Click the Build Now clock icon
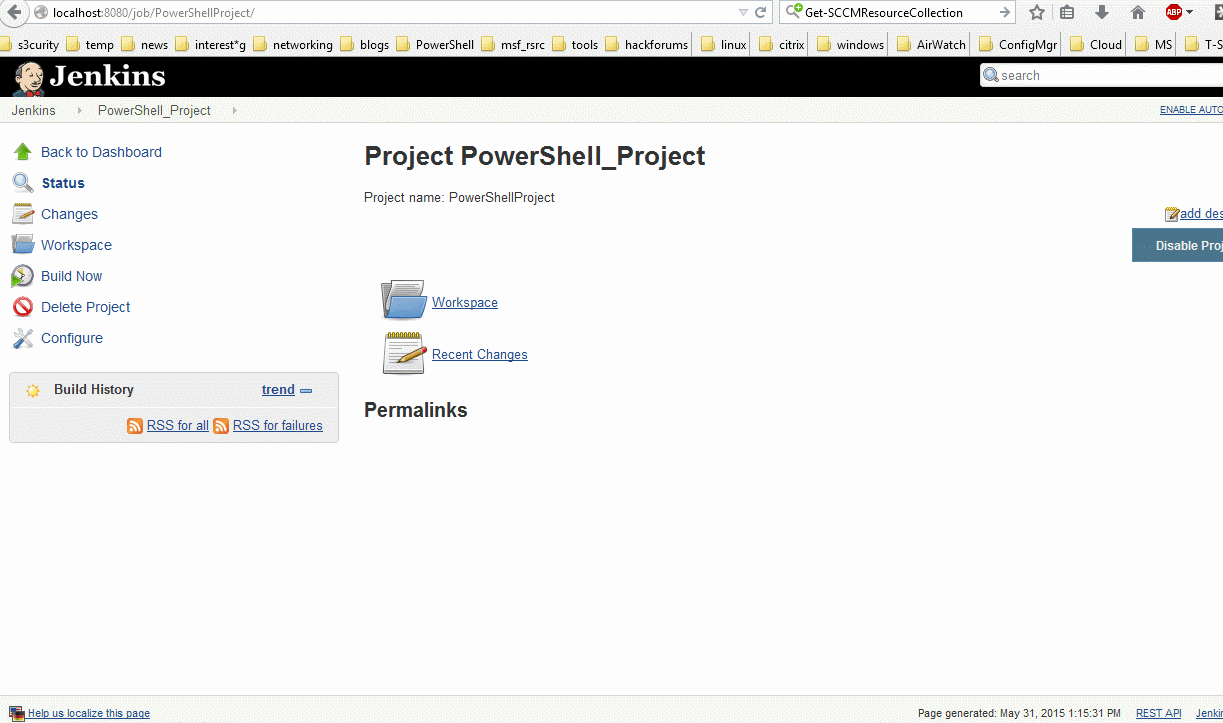 click(23, 276)
